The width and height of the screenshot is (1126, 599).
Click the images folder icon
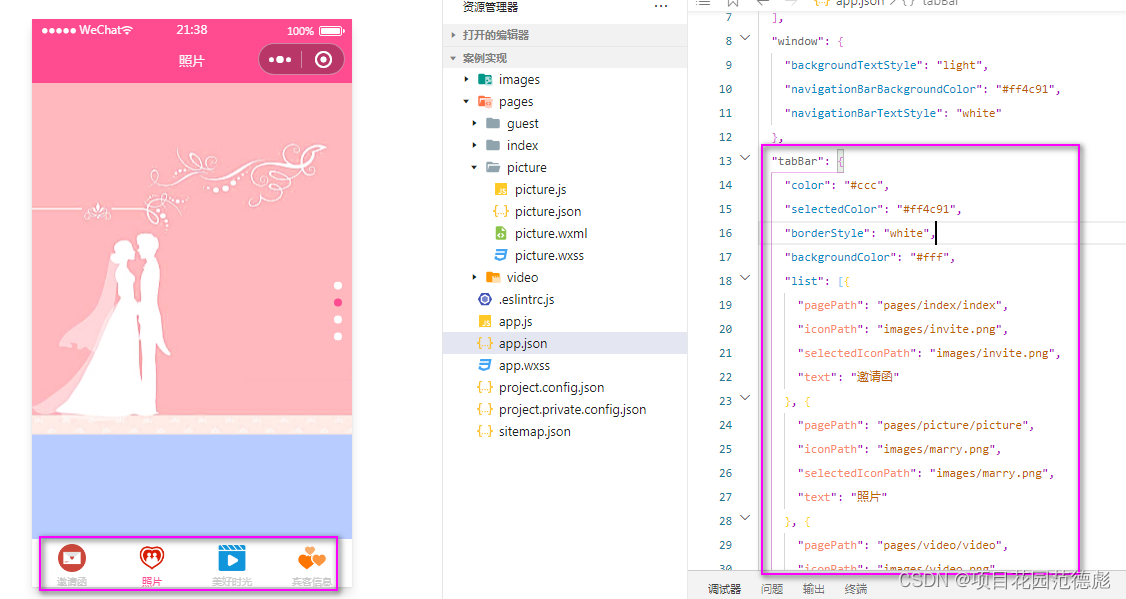485,79
